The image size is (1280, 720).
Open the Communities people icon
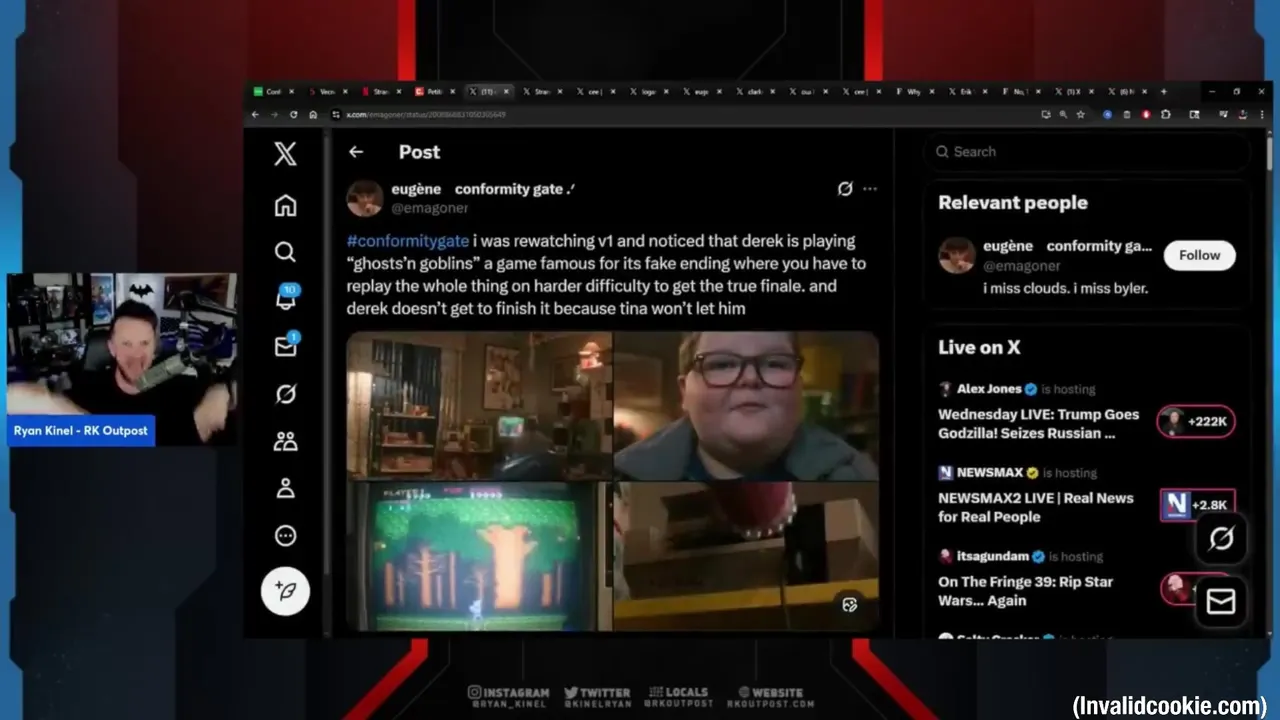[285, 441]
